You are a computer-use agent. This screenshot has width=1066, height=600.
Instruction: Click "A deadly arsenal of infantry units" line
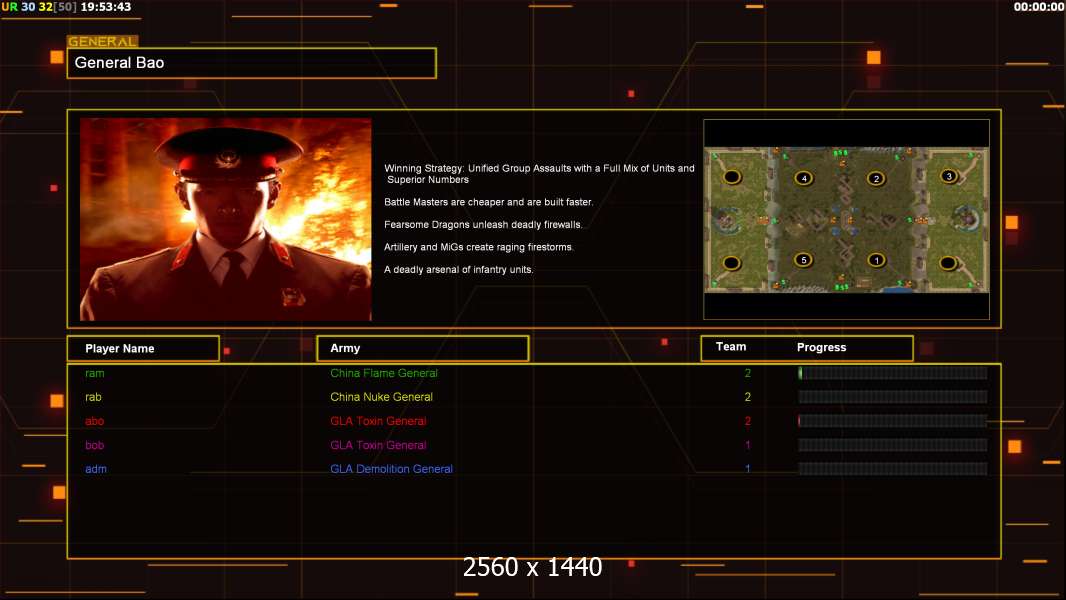[x=458, y=269]
